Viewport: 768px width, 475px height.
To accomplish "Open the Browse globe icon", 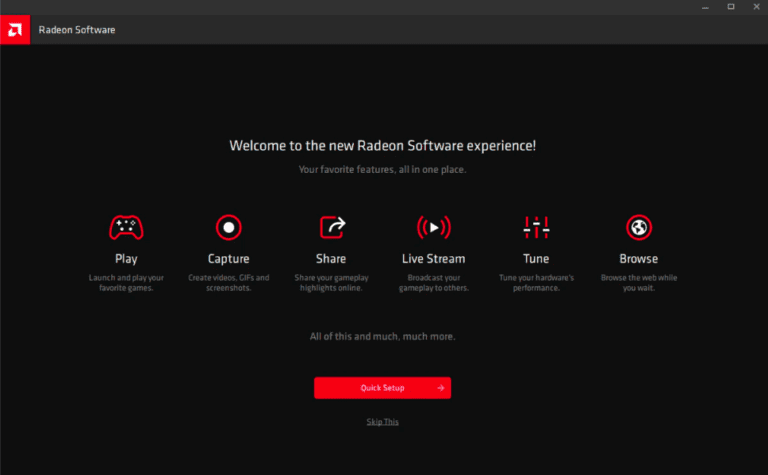I will coord(638,228).
